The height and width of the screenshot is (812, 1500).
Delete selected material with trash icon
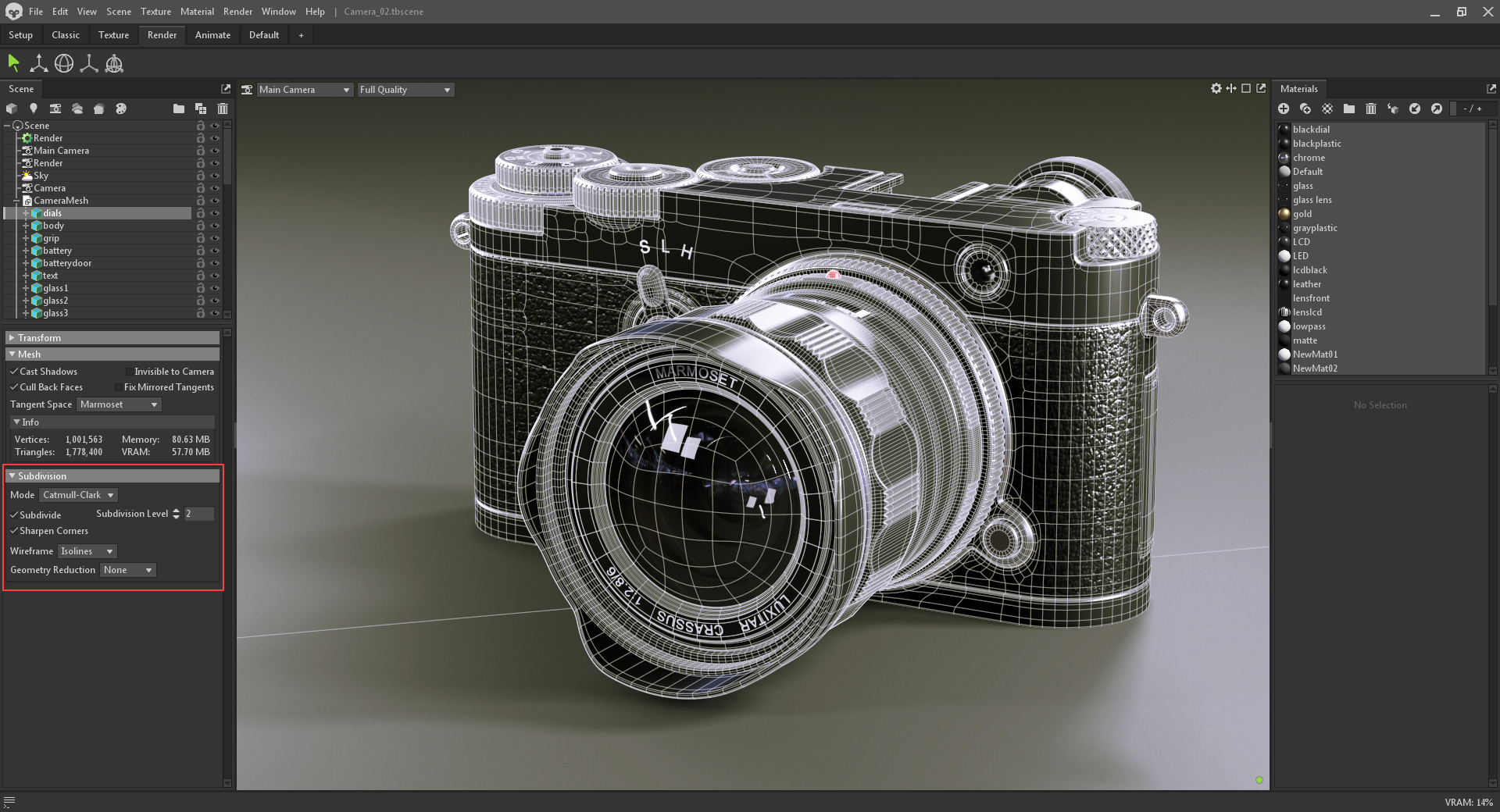coord(1371,109)
